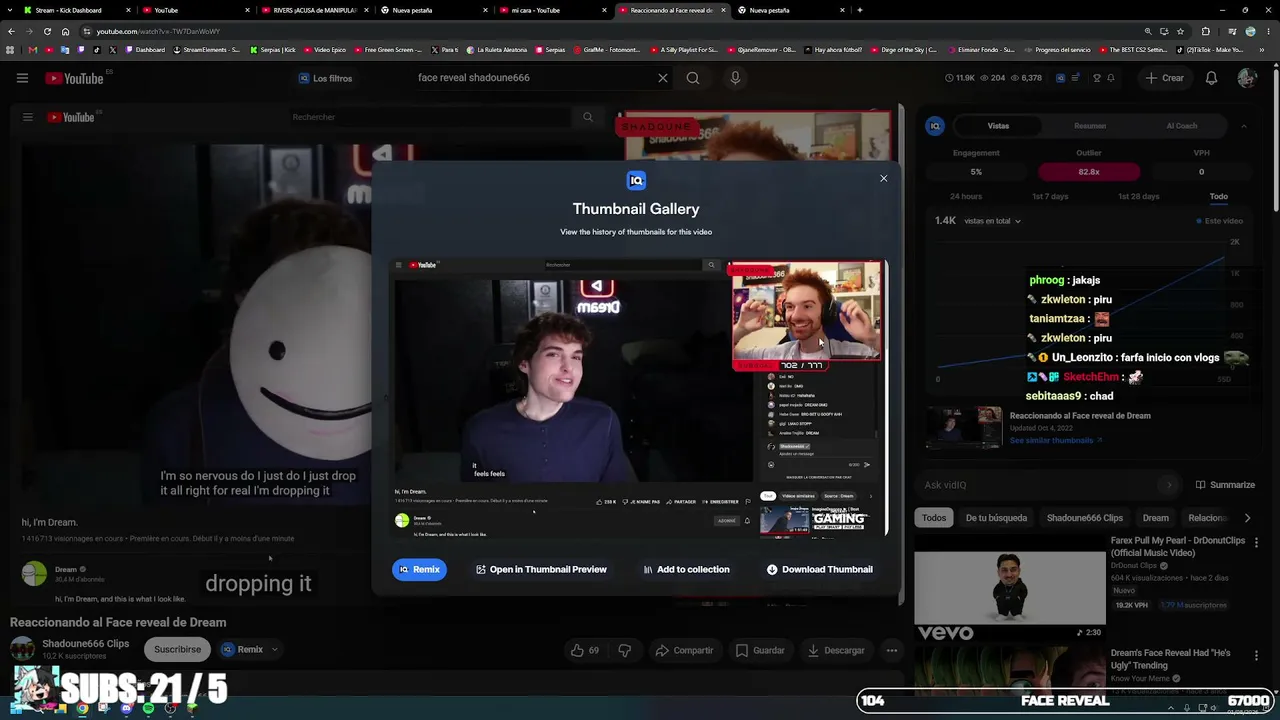The height and width of the screenshot is (720, 1280).
Task: Click Remix button below video title
Action: pyautogui.click(x=242, y=650)
